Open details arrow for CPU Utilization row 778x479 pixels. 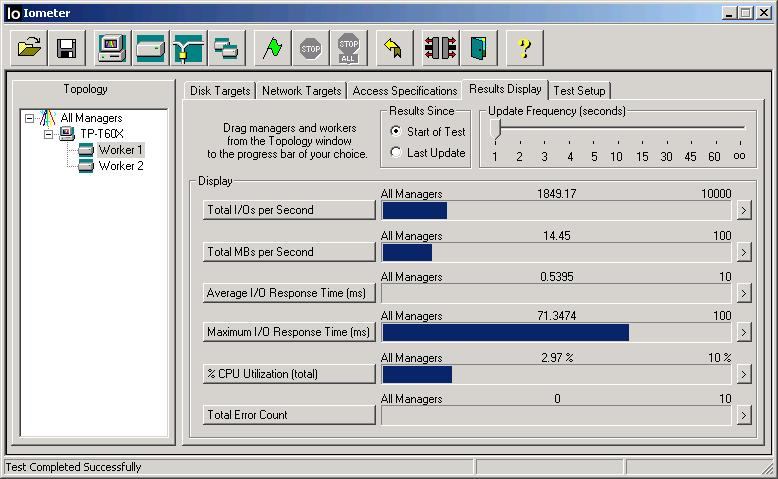[743, 374]
